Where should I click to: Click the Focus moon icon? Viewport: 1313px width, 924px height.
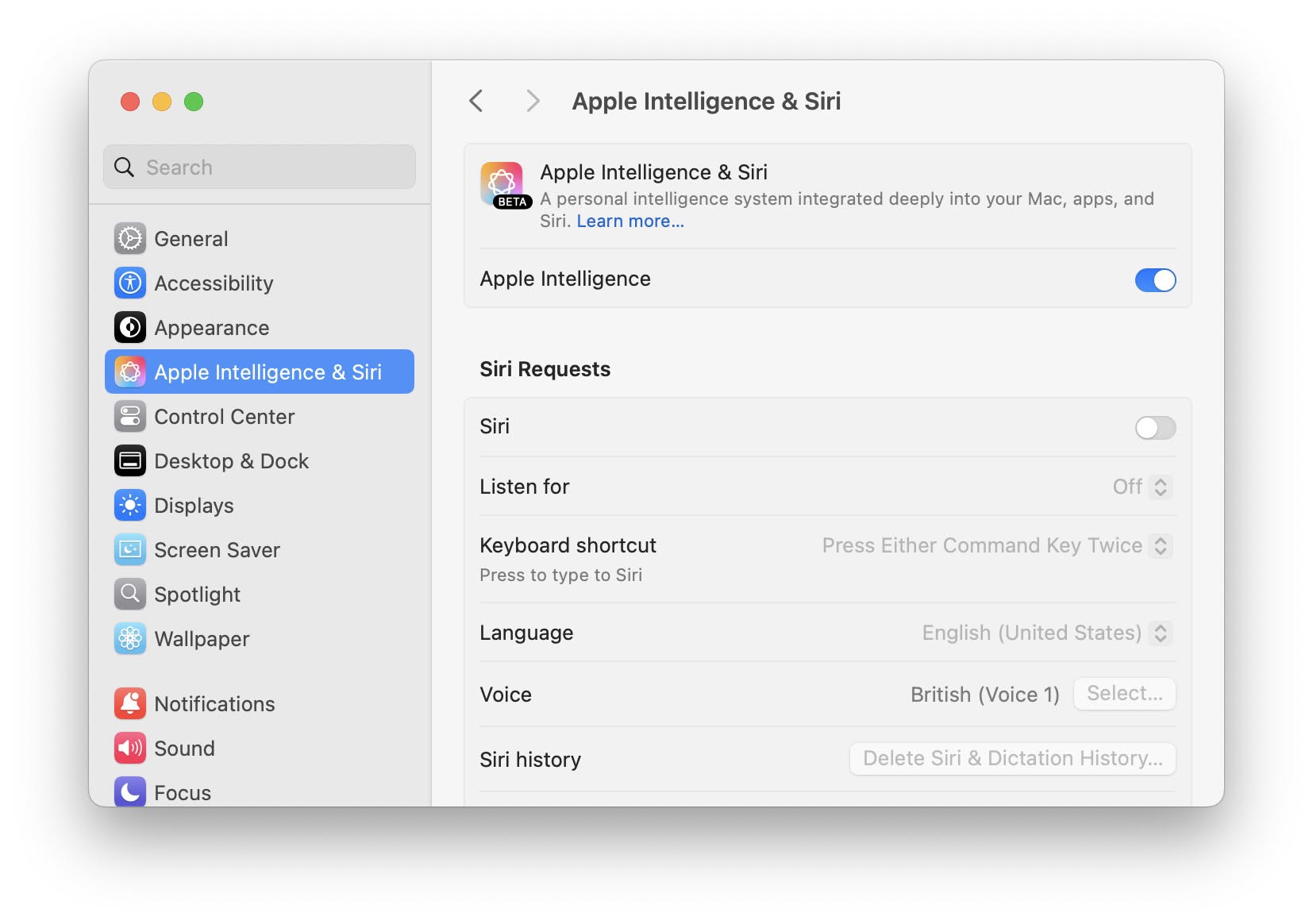pos(130,791)
